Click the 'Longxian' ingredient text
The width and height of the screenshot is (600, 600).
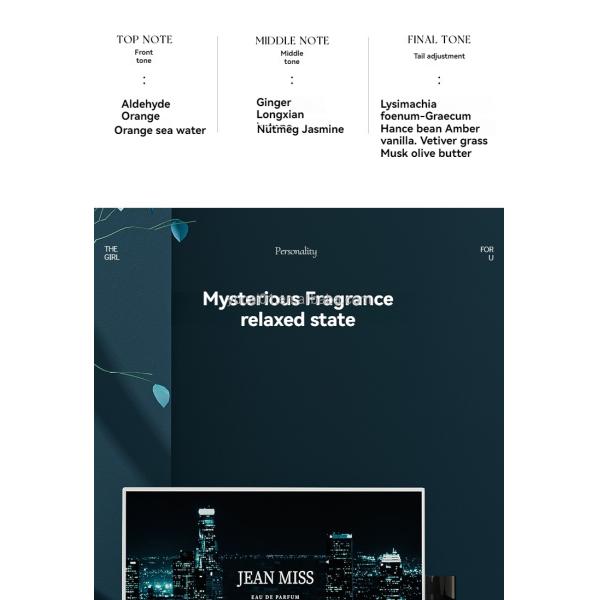(280, 114)
